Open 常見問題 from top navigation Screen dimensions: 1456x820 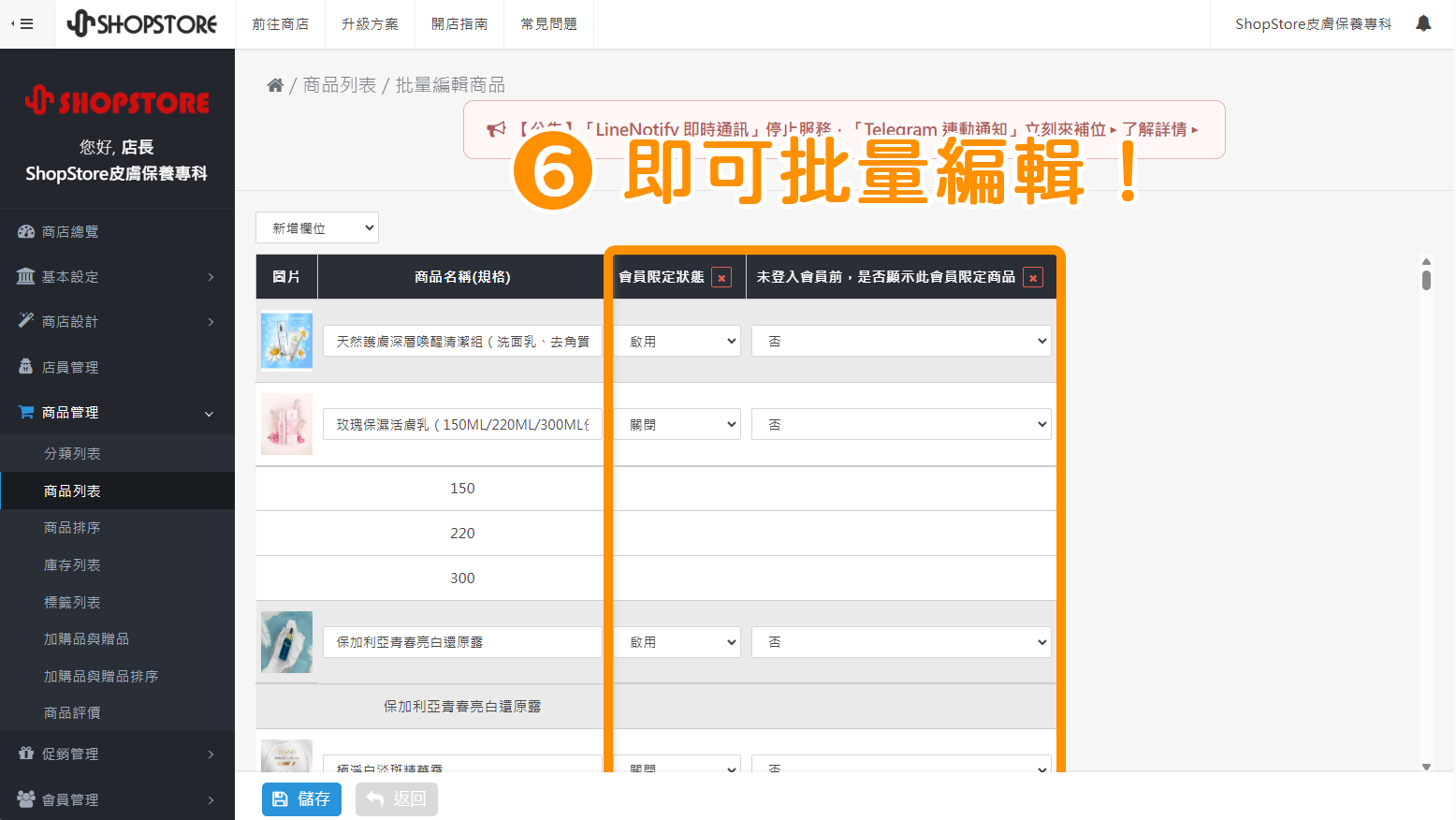[x=549, y=23]
